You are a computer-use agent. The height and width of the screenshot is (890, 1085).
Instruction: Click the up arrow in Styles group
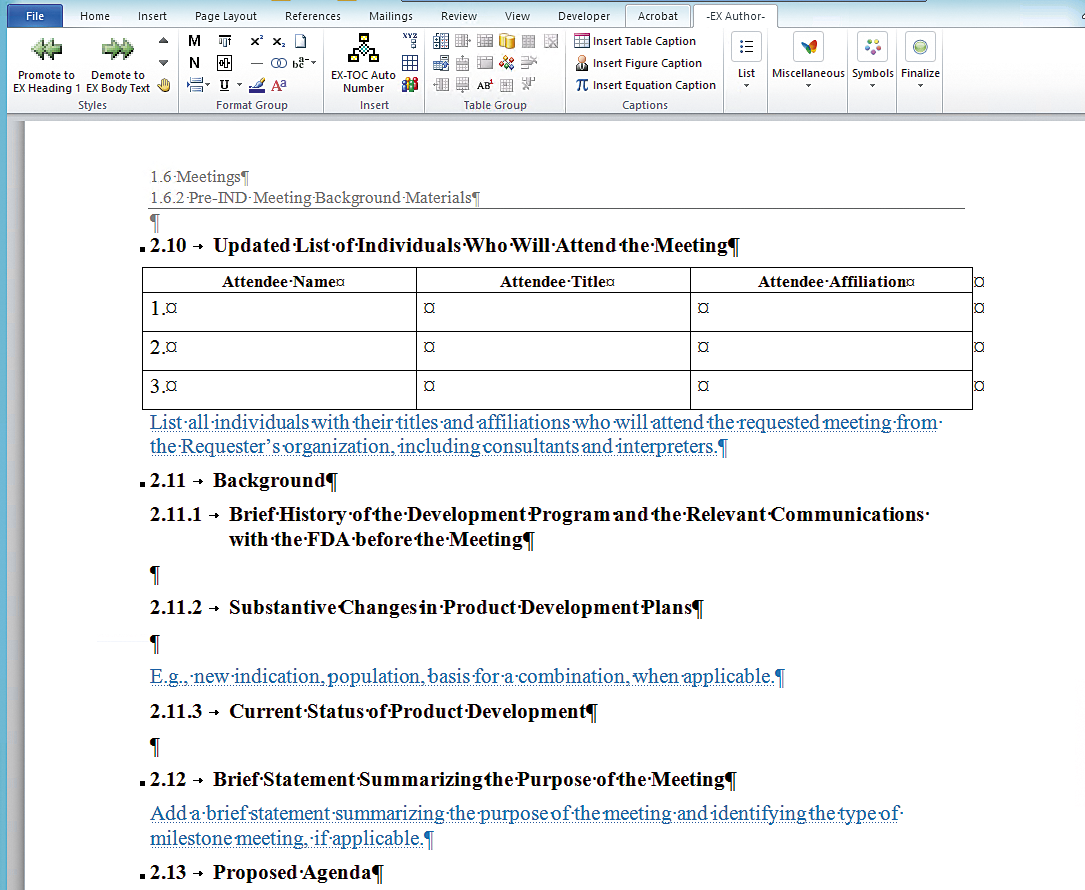coord(163,41)
